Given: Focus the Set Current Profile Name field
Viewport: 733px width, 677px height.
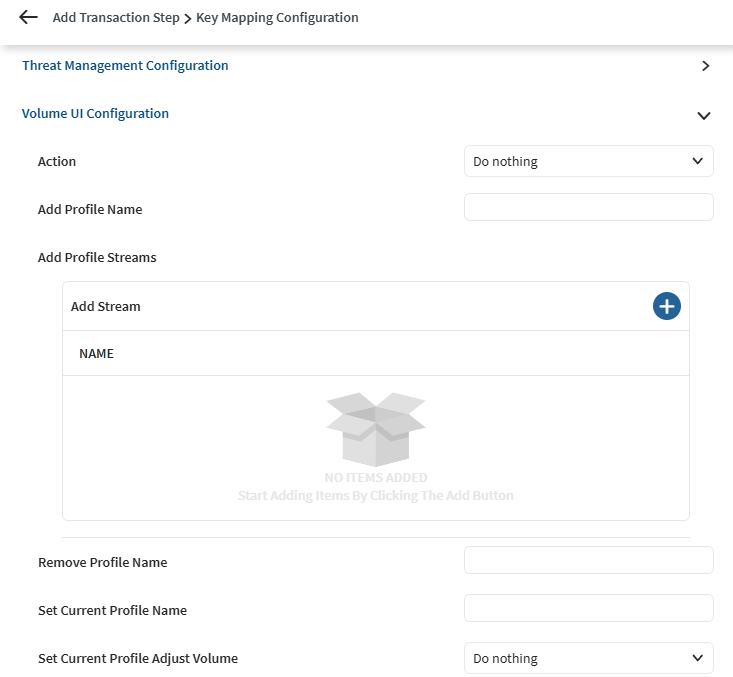Looking at the screenshot, I should coord(588,608).
